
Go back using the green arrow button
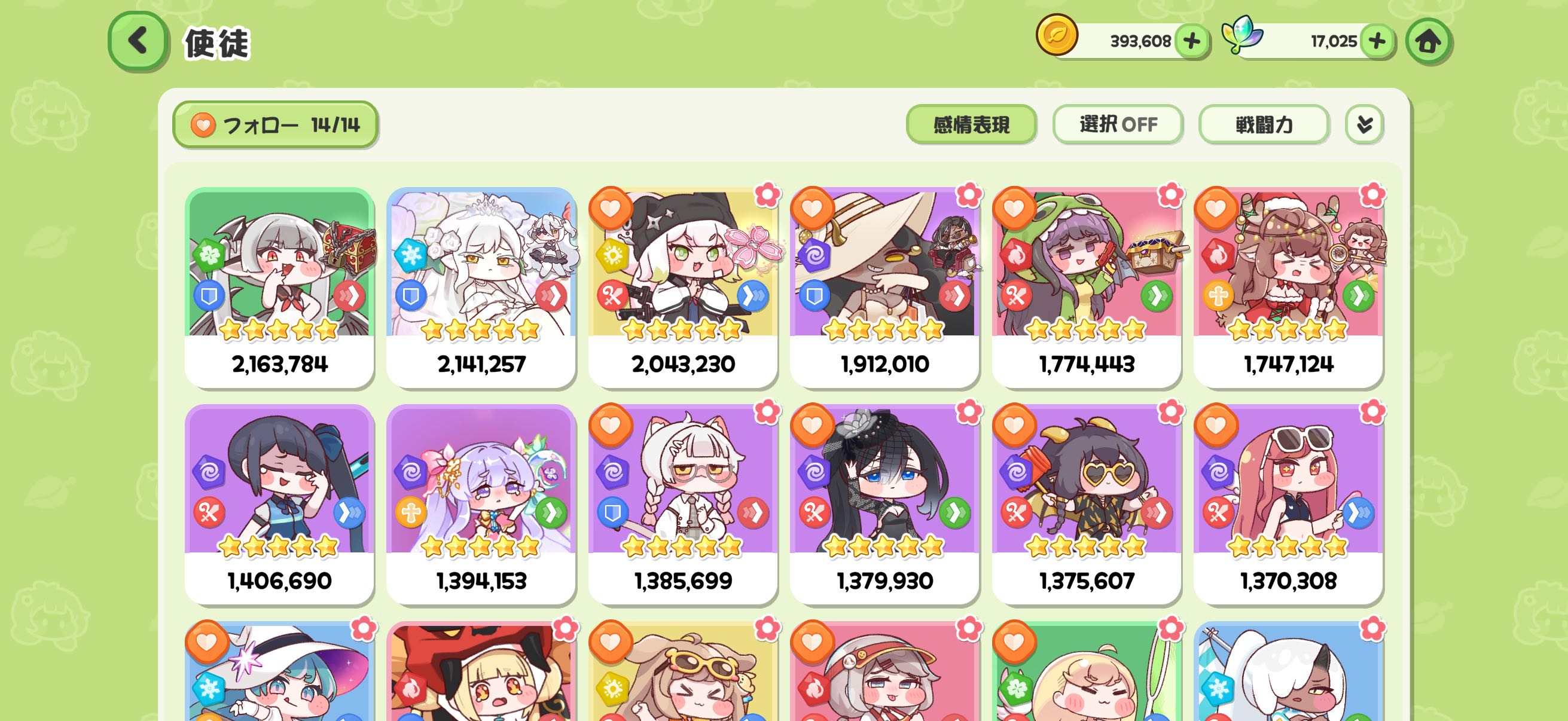[138, 41]
